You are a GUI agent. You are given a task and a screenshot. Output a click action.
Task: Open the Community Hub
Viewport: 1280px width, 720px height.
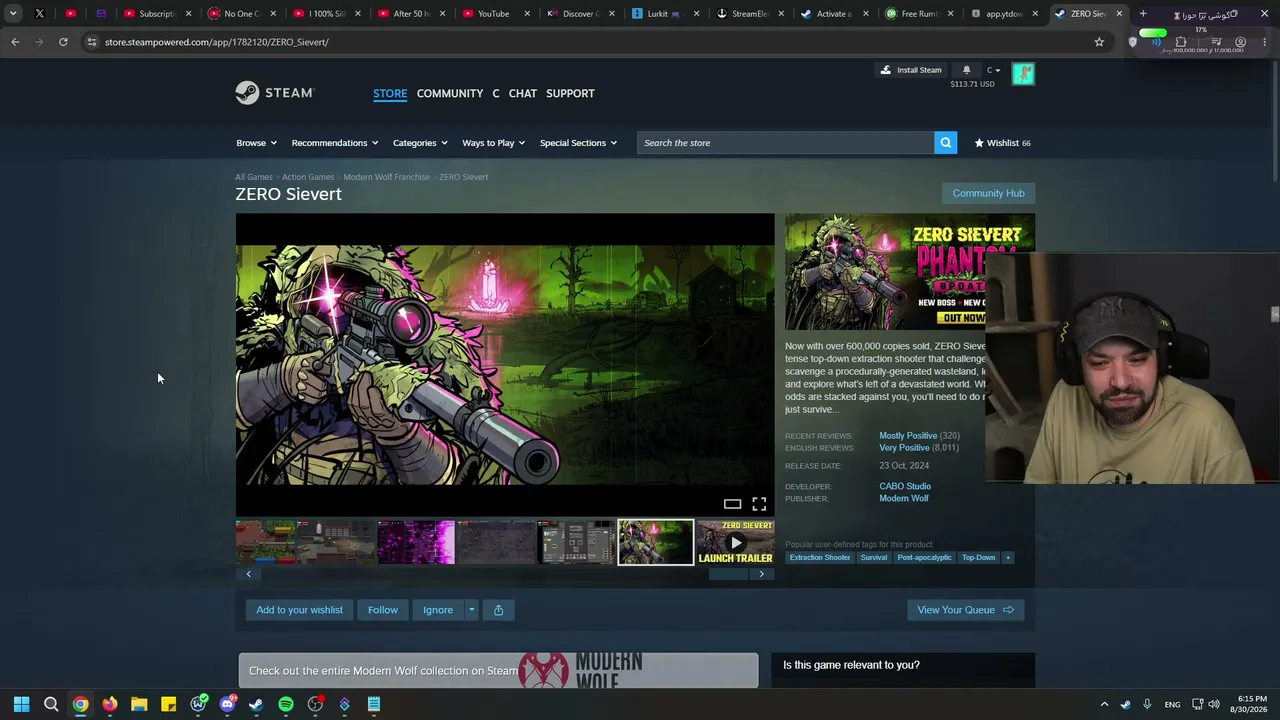988,193
